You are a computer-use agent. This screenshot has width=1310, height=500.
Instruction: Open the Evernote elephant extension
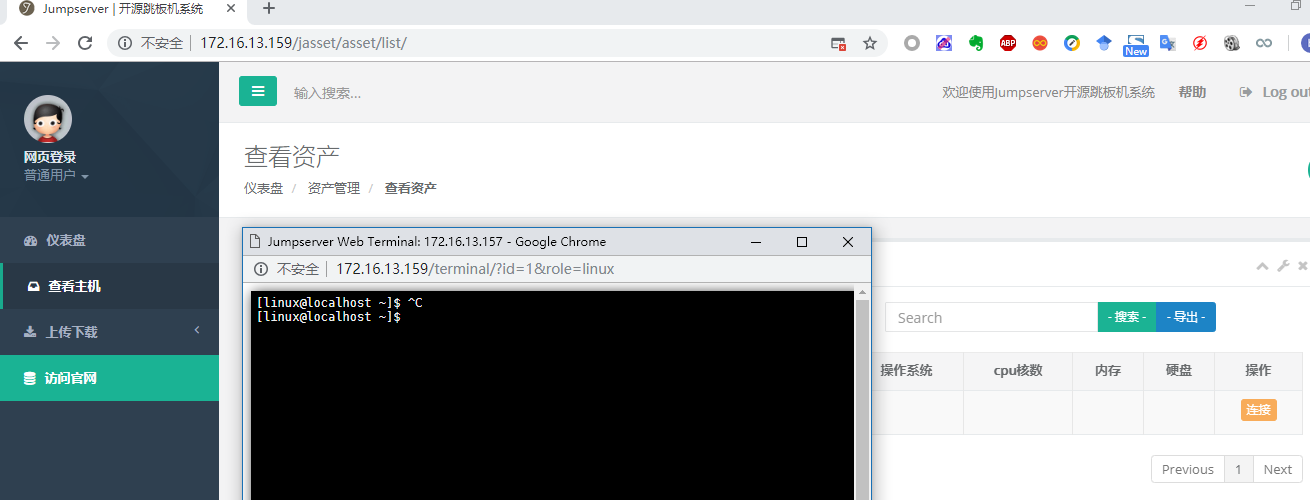click(x=976, y=43)
